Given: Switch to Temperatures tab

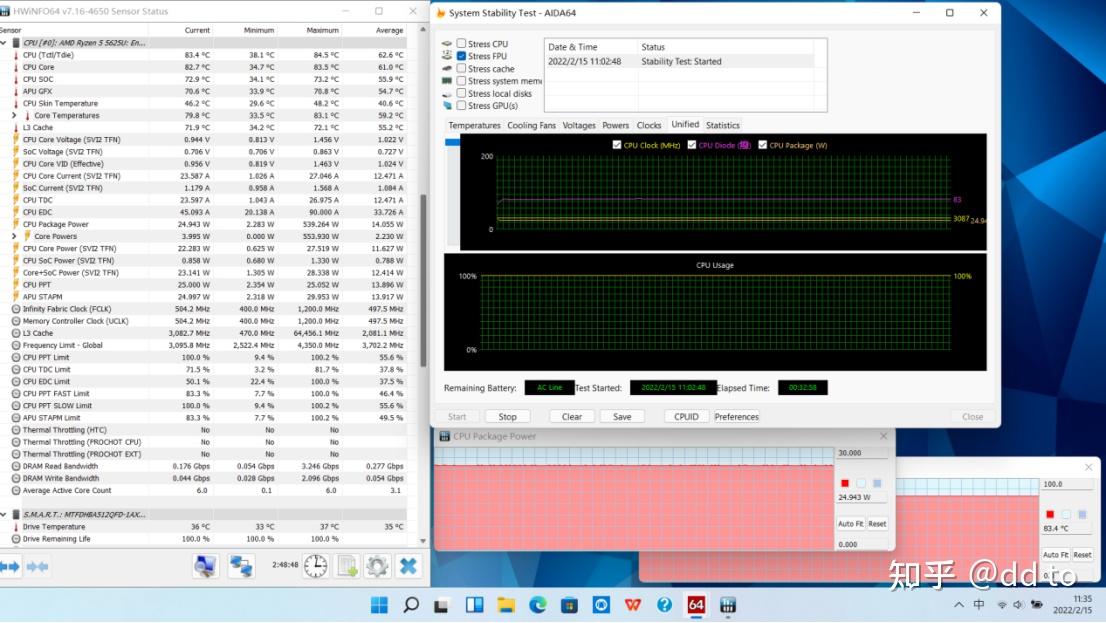Looking at the screenshot, I should [474, 126].
